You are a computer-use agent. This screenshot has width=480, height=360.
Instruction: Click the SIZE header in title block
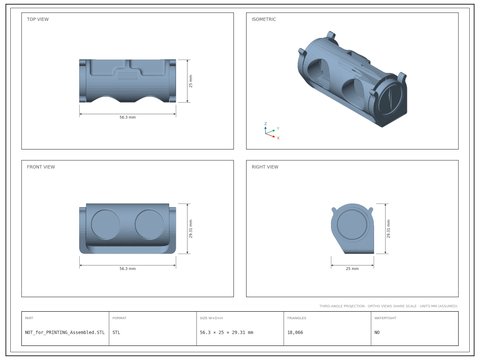pyautogui.click(x=211, y=318)
